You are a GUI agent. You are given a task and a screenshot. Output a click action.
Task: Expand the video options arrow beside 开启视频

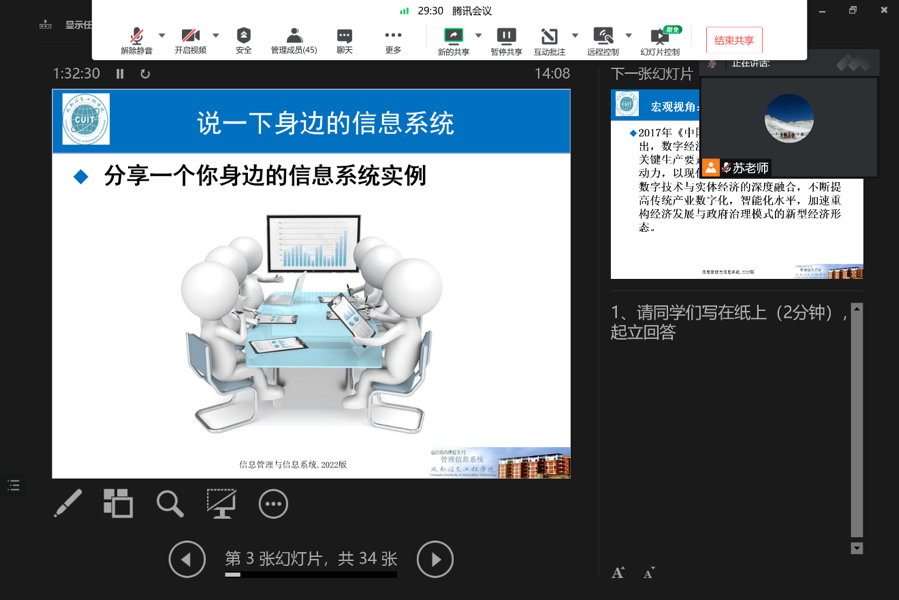point(215,36)
